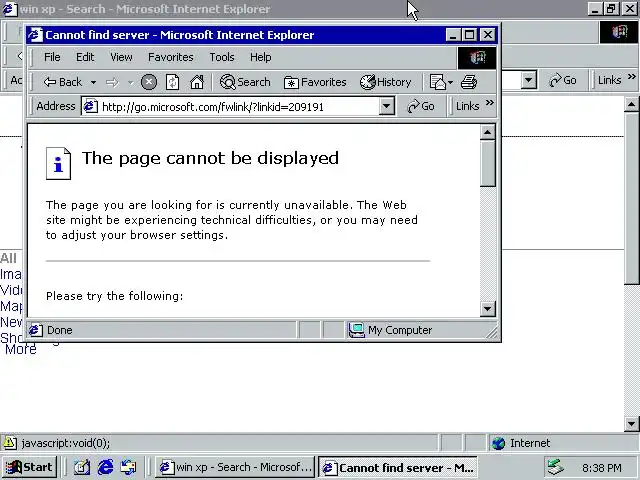Click the Forward arrow in front window
The image size is (640, 480).
(112, 82)
